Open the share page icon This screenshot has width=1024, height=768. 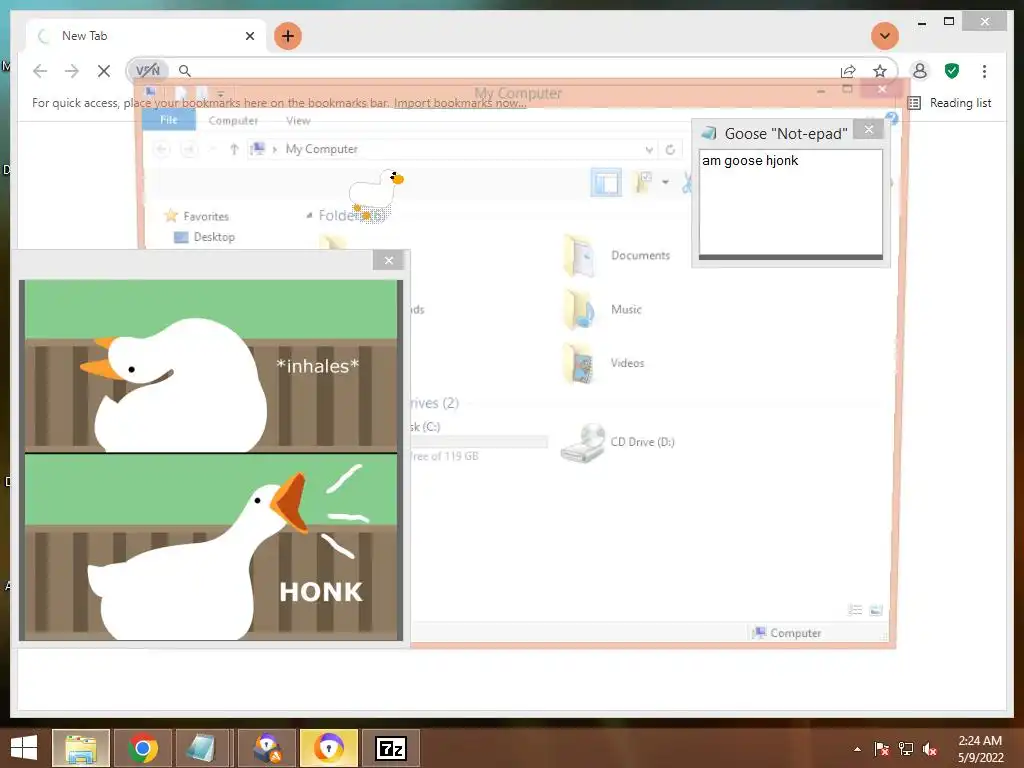coord(848,71)
